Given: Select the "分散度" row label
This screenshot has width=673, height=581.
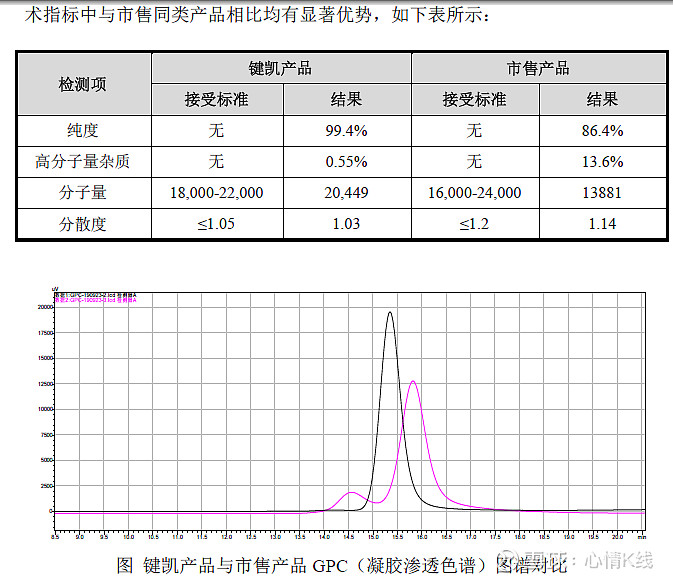Looking at the screenshot, I should point(83,224).
